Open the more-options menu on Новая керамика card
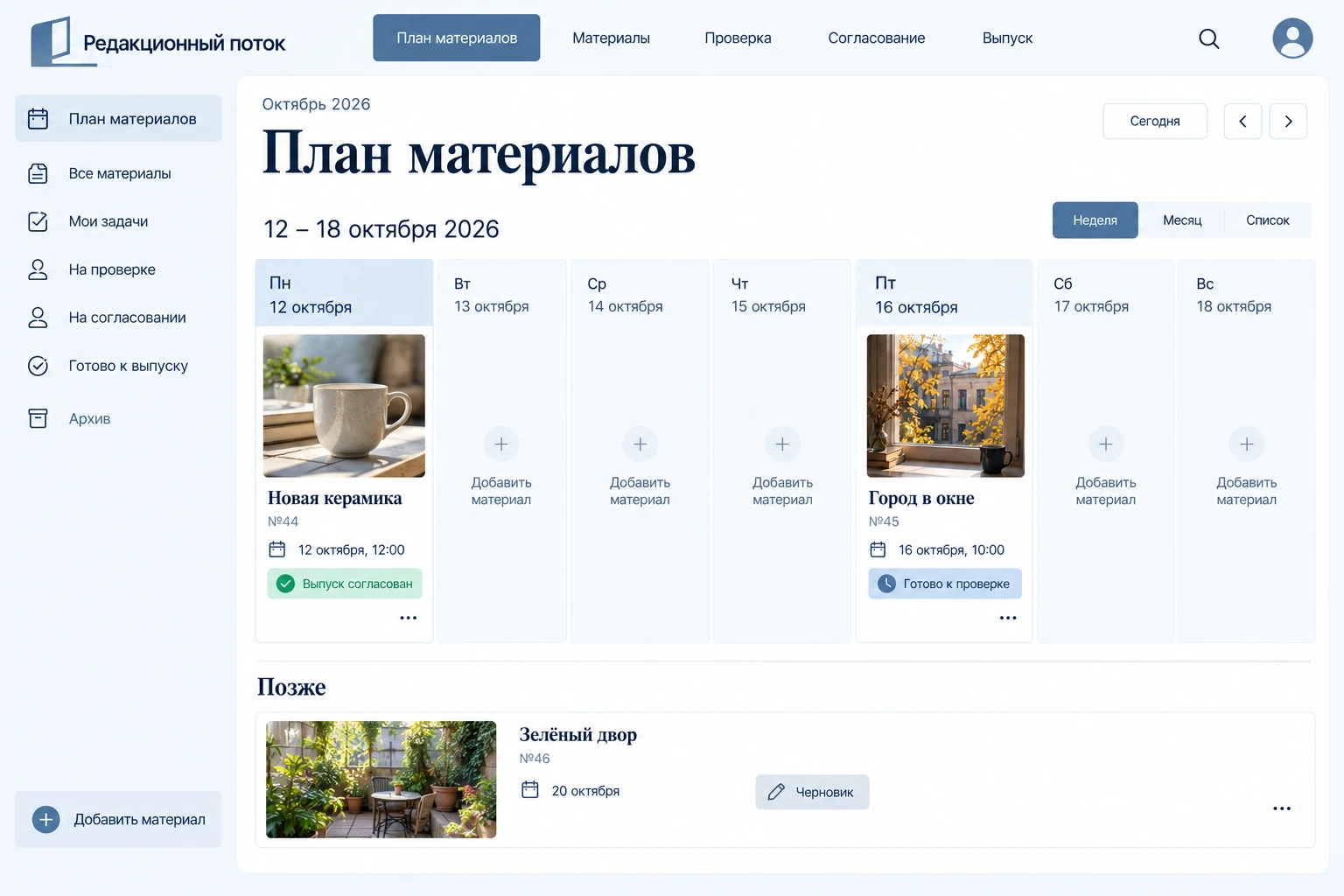 coord(409,618)
